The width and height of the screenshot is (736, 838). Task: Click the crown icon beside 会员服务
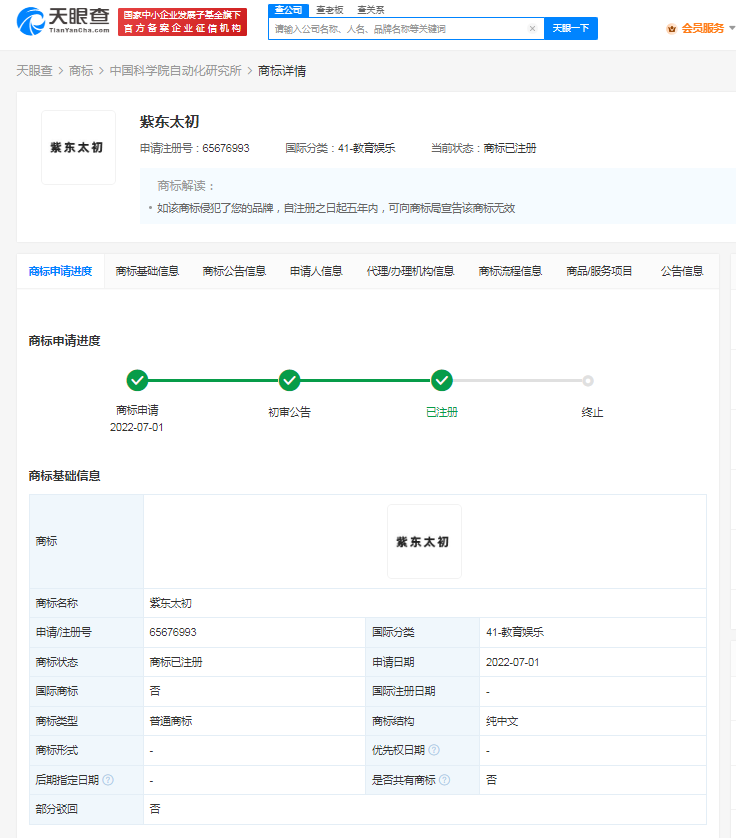coord(672,29)
